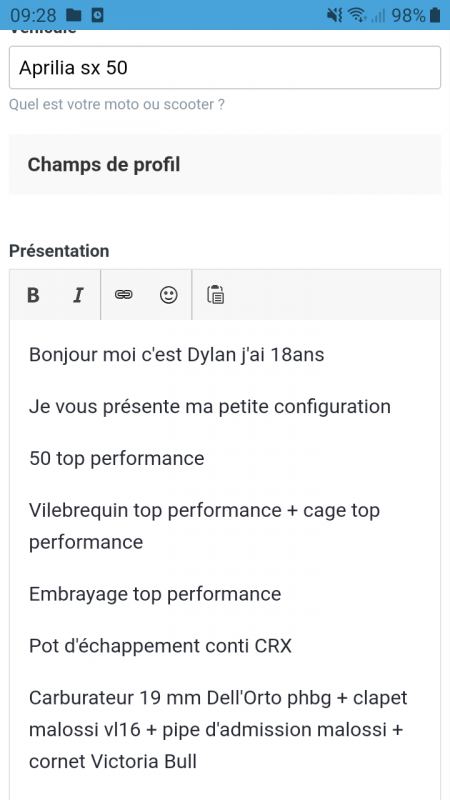Place cursor in the Bonjour moi c'est Dylan line
Image resolution: width=450 pixels, height=800 pixels.
click(177, 354)
